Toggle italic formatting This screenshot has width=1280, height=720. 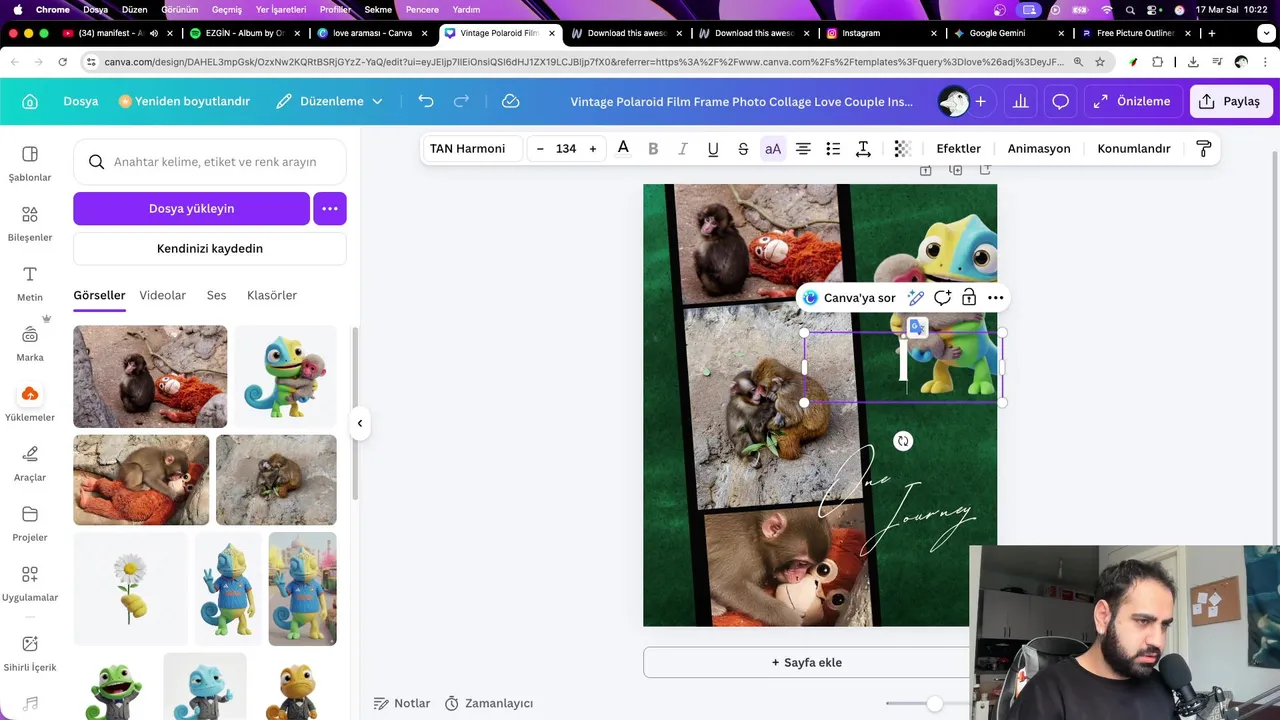683,148
